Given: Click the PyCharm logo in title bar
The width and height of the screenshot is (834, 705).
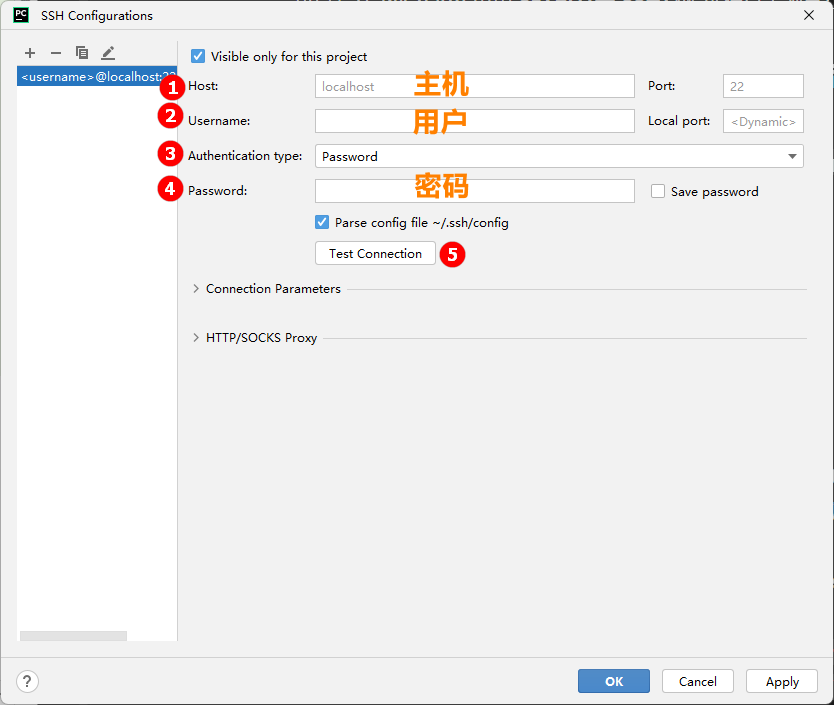Looking at the screenshot, I should click(20, 15).
